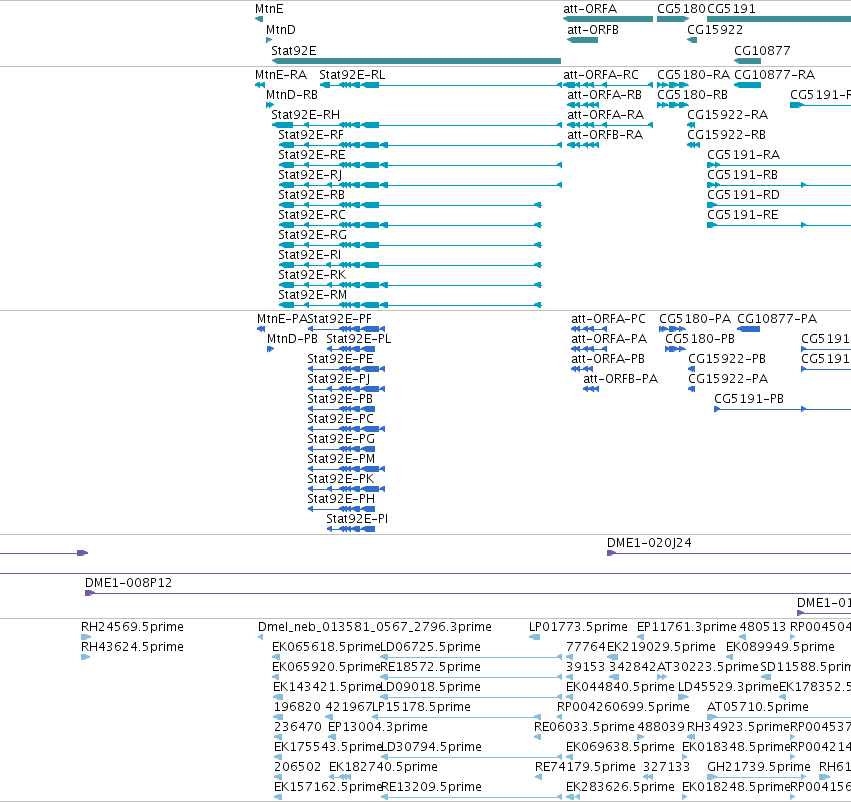The width and height of the screenshot is (851, 802).
Task: Click the MtnD gene label
Action: (281, 29)
